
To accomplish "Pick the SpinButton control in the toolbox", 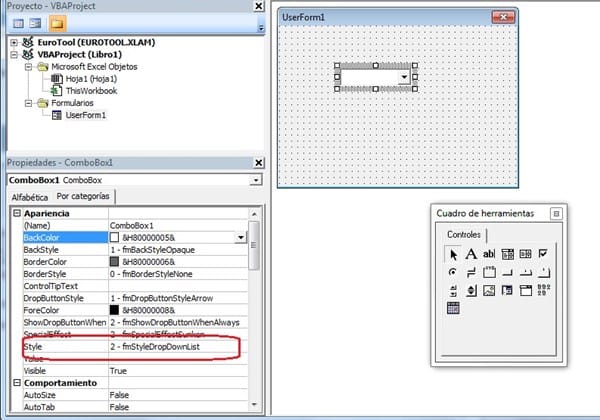I will coord(471,290).
